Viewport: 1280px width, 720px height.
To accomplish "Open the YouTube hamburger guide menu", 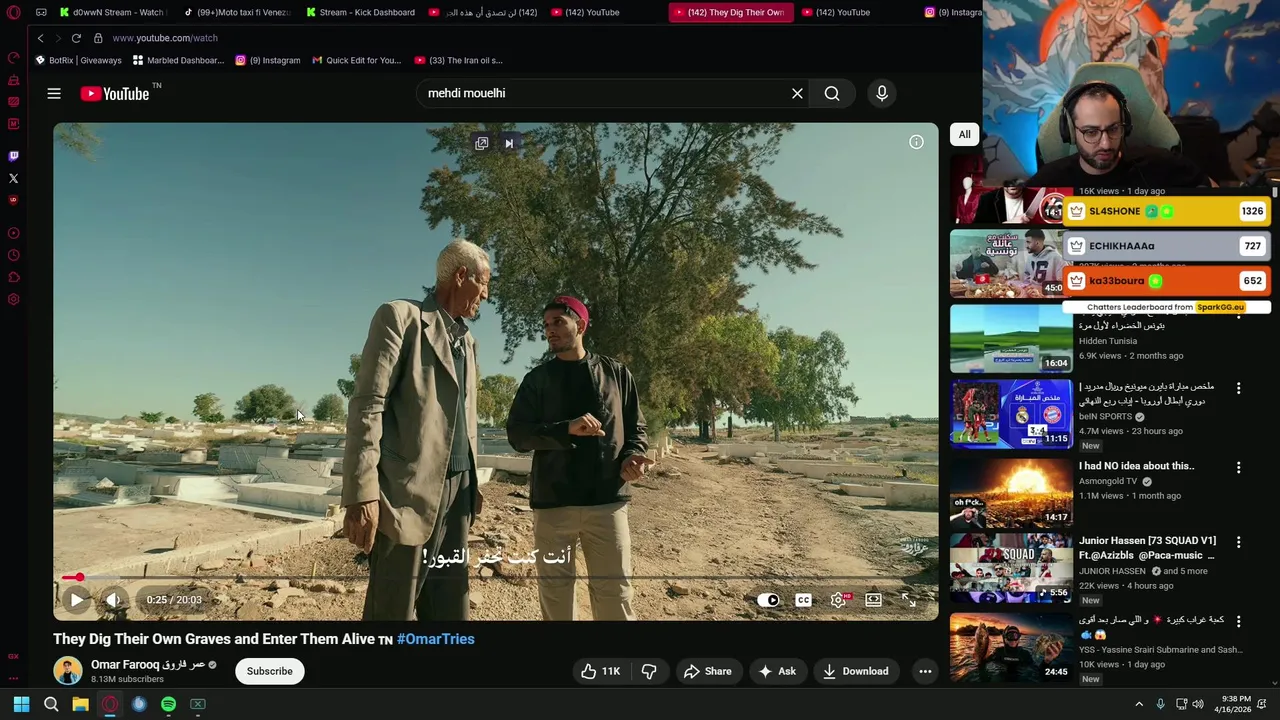I will [x=54, y=93].
